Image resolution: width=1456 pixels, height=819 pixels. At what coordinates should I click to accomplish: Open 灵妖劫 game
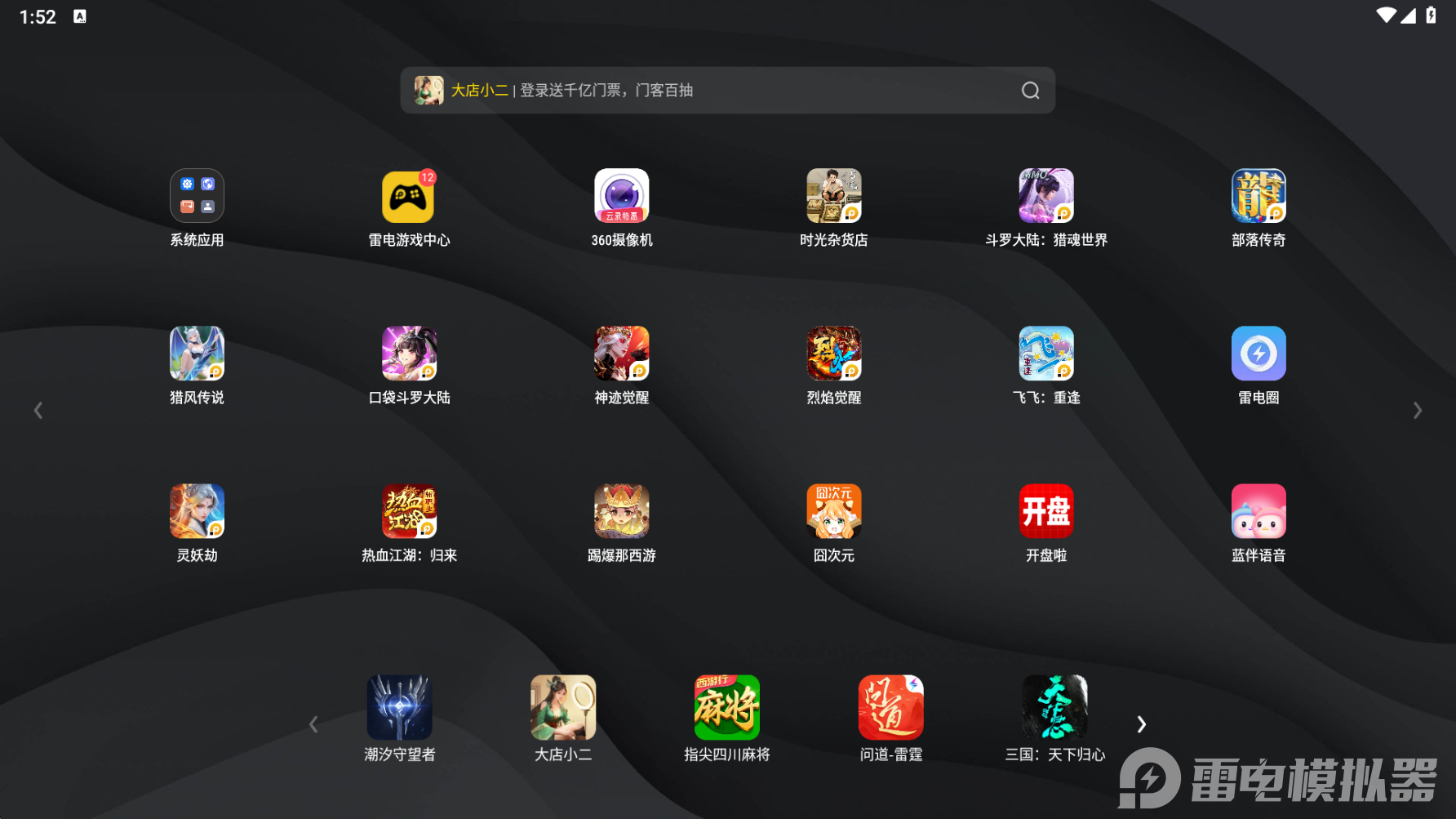click(x=197, y=511)
